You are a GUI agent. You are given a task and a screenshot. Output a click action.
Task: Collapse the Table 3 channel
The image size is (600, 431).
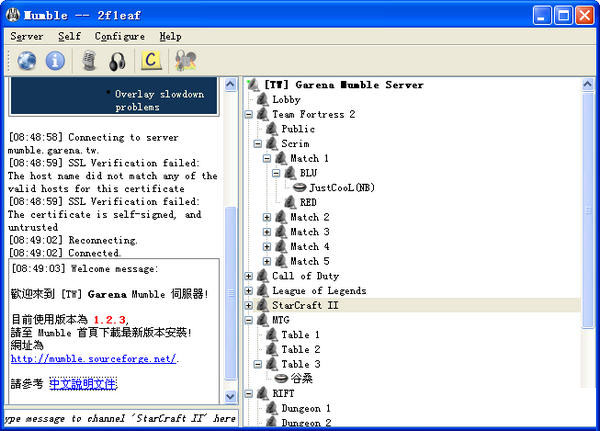click(x=258, y=364)
